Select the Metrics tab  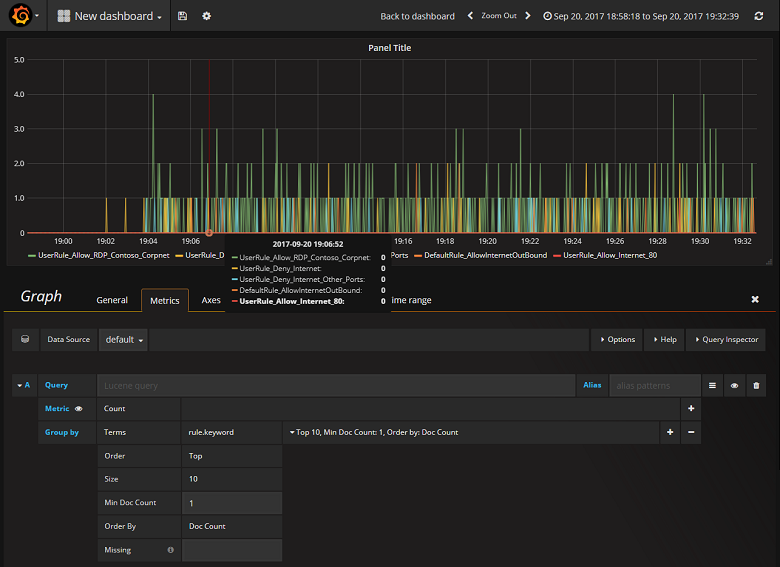(164, 300)
